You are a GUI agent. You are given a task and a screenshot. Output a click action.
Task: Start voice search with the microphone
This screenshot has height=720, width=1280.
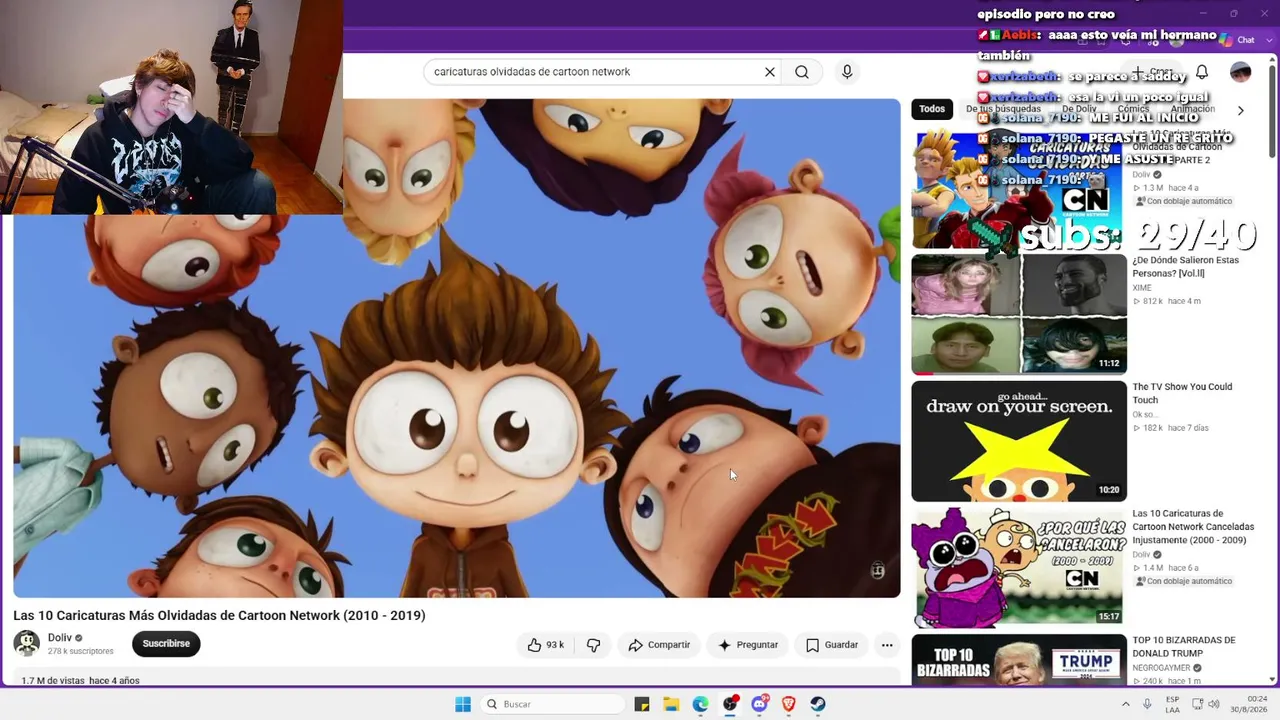[847, 72]
